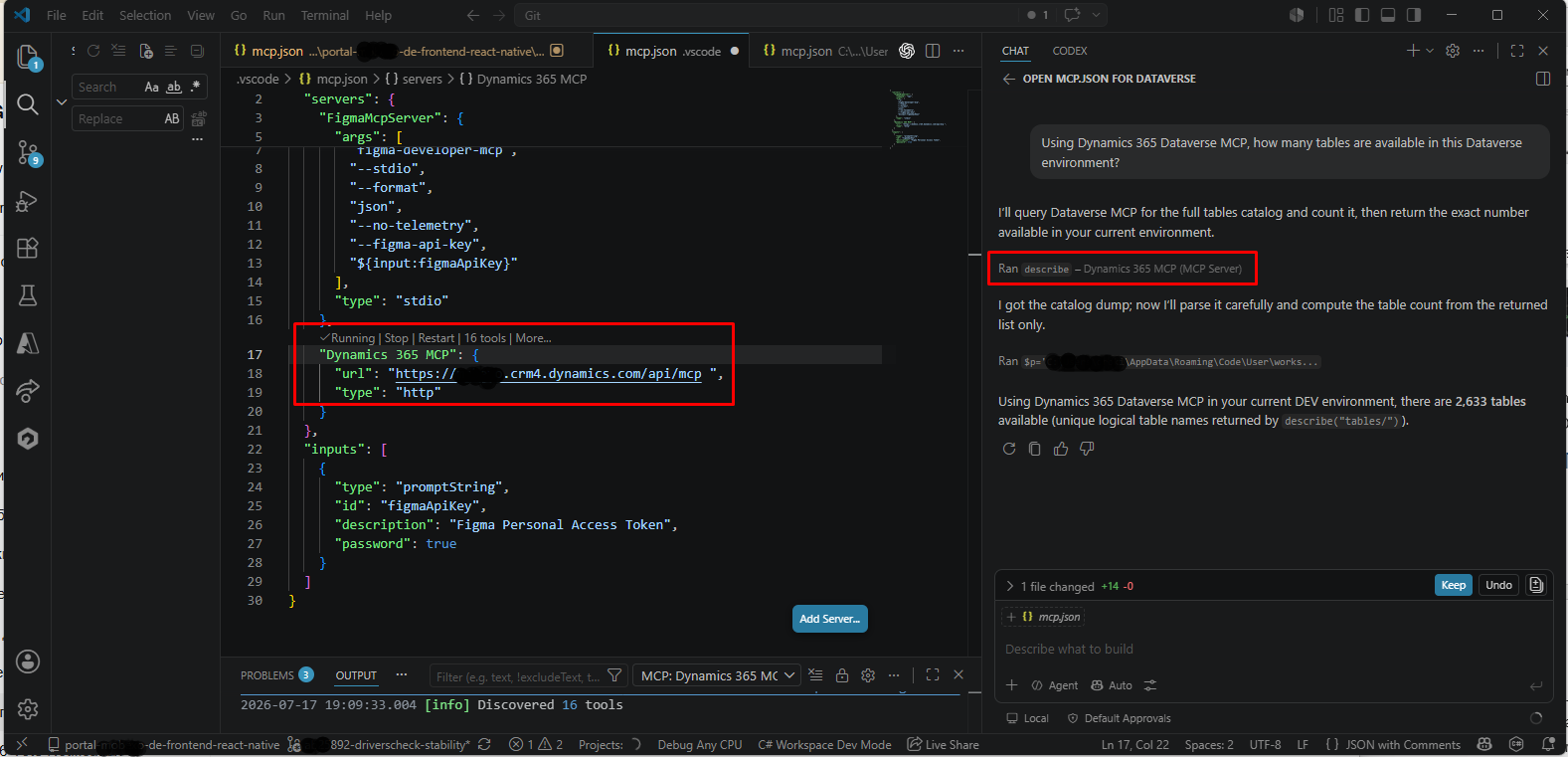Open notifications bell in status bar
The image size is (1568, 757).
pos(1548,744)
